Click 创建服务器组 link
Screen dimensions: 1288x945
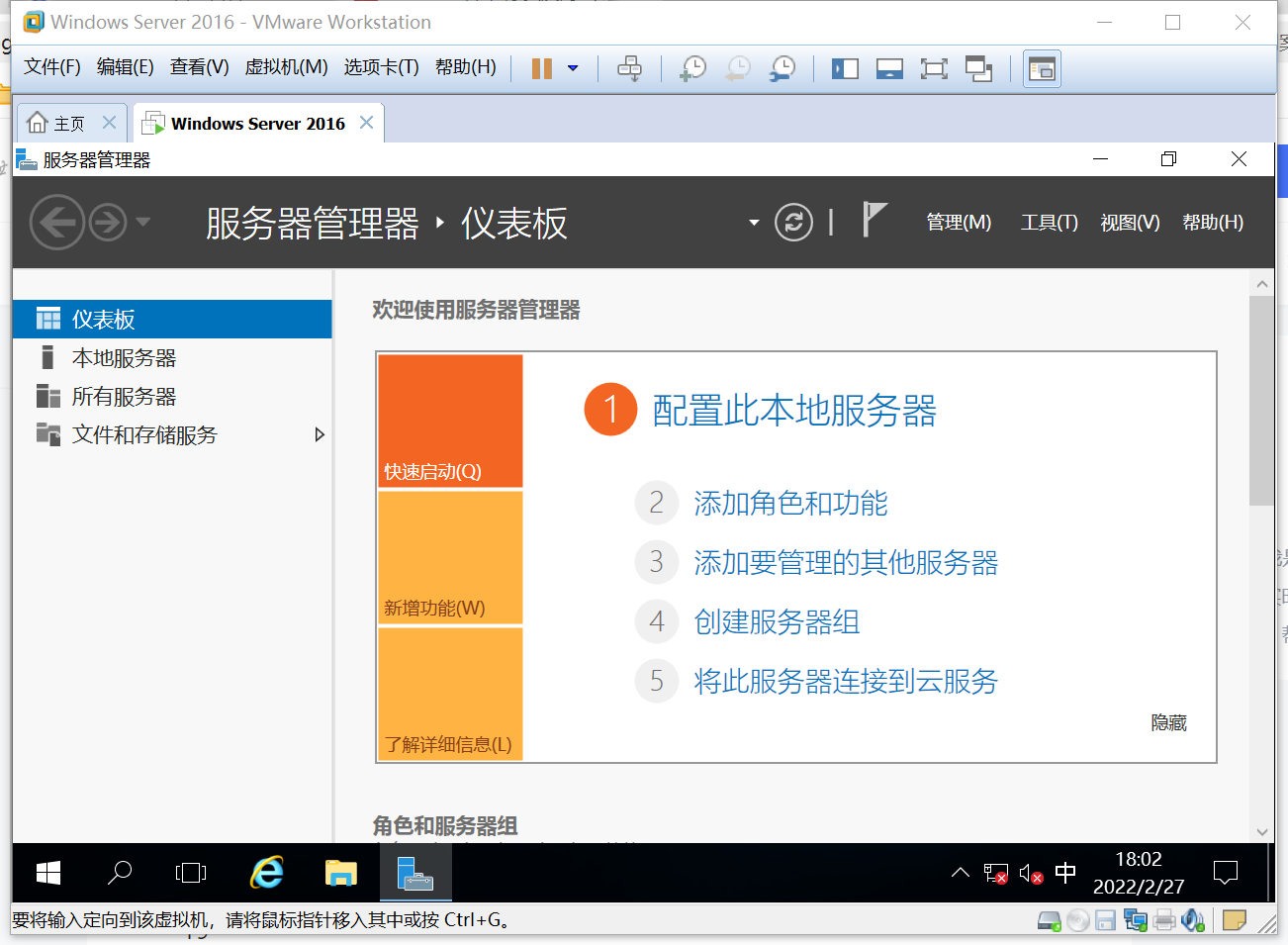coord(777,621)
